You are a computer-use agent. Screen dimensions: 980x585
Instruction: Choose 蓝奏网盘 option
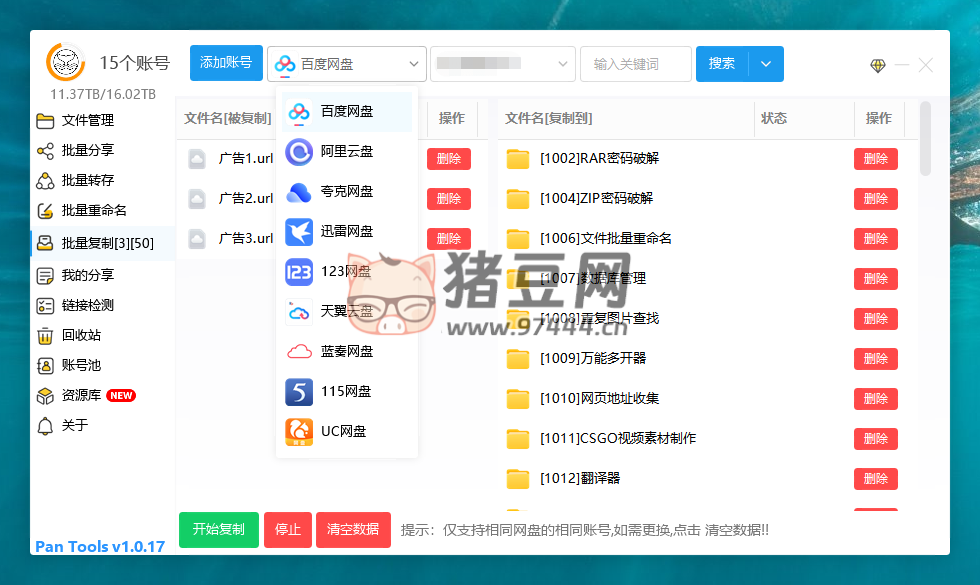pyautogui.click(x=347, y=352)
